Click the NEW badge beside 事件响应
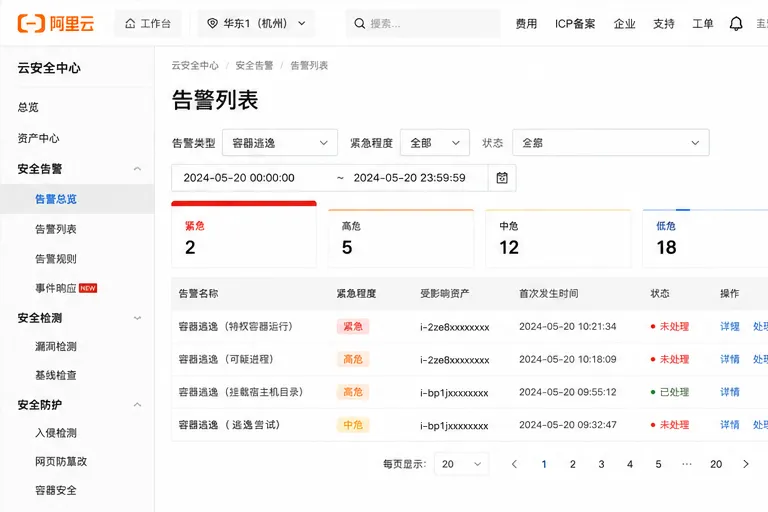The height and width of the screenshot is (512, 768). click(x=88, y=288)
